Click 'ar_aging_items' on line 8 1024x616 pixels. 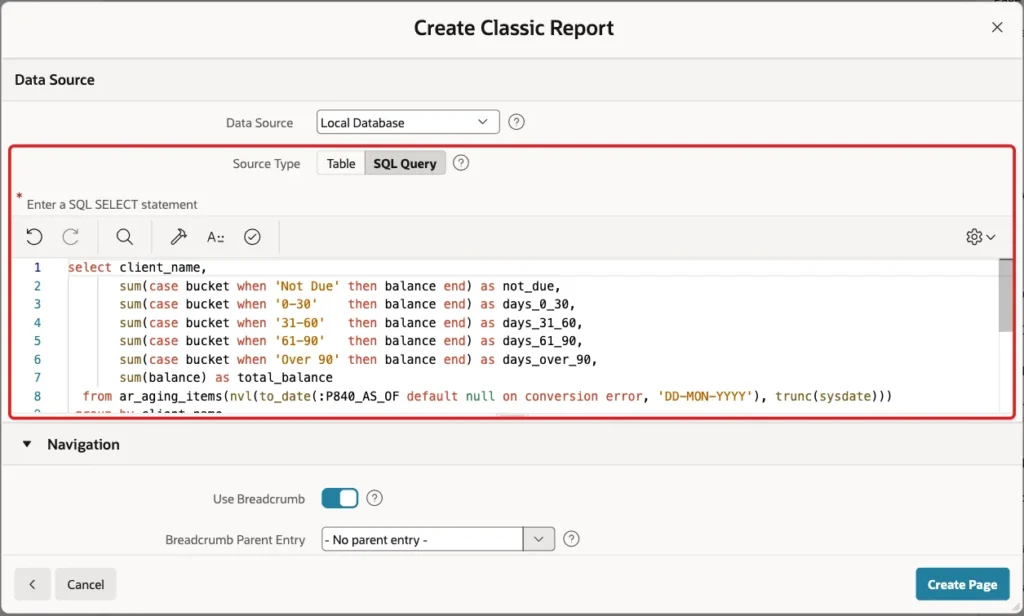(170, 396)
